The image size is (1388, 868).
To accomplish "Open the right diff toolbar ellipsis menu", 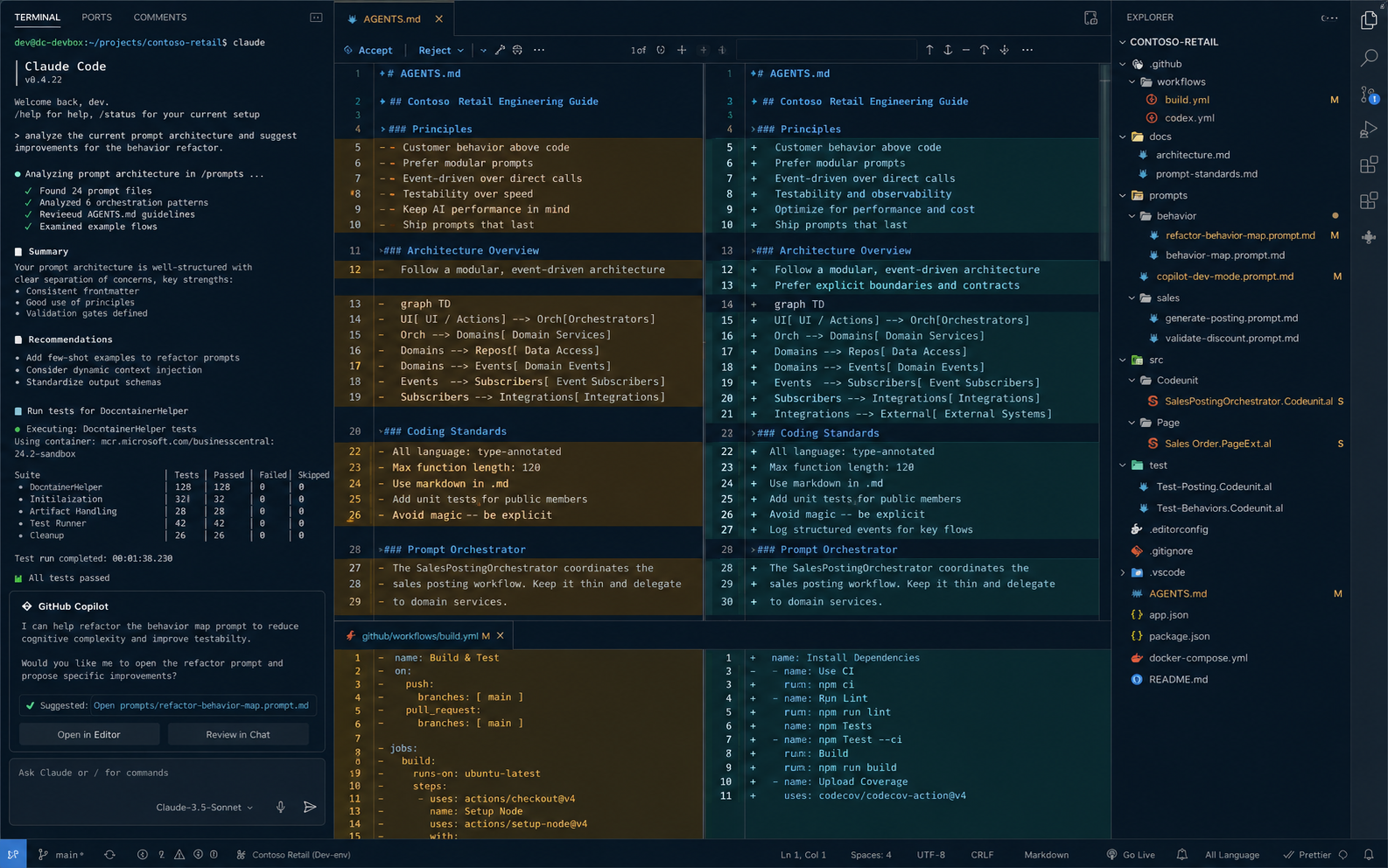I will [x=1027, y=50].
